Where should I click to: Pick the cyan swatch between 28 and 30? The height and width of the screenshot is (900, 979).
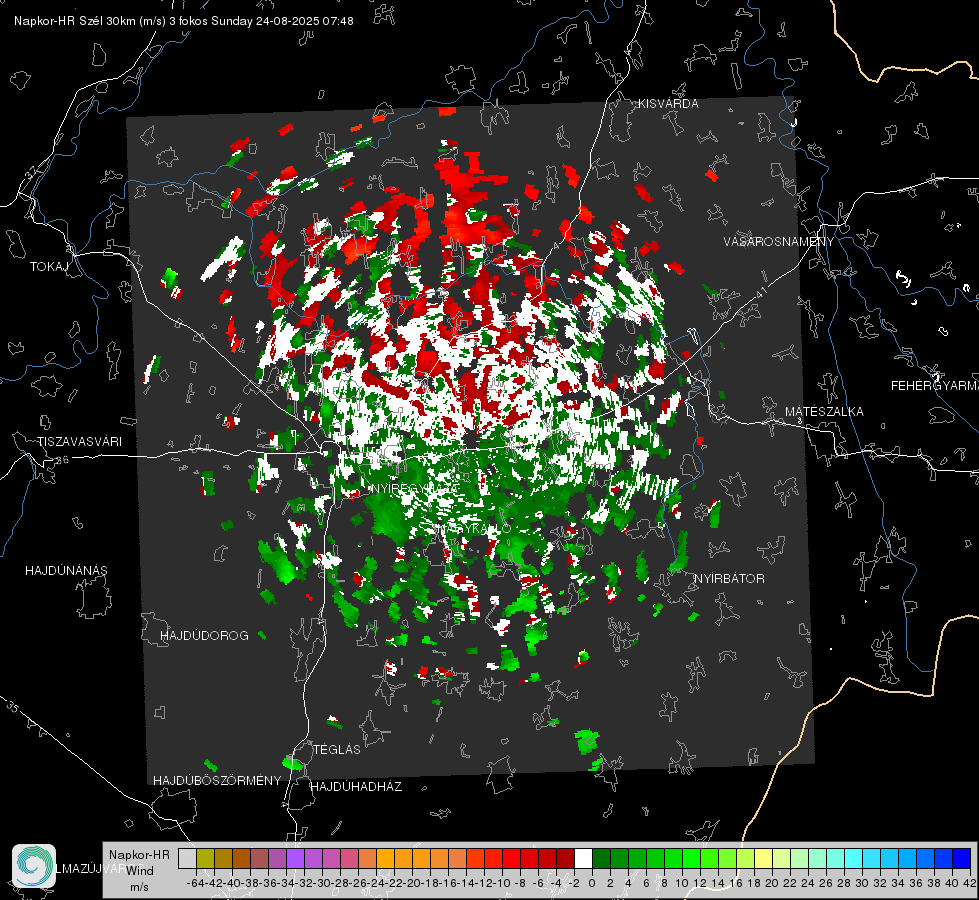tap(854, 858)
